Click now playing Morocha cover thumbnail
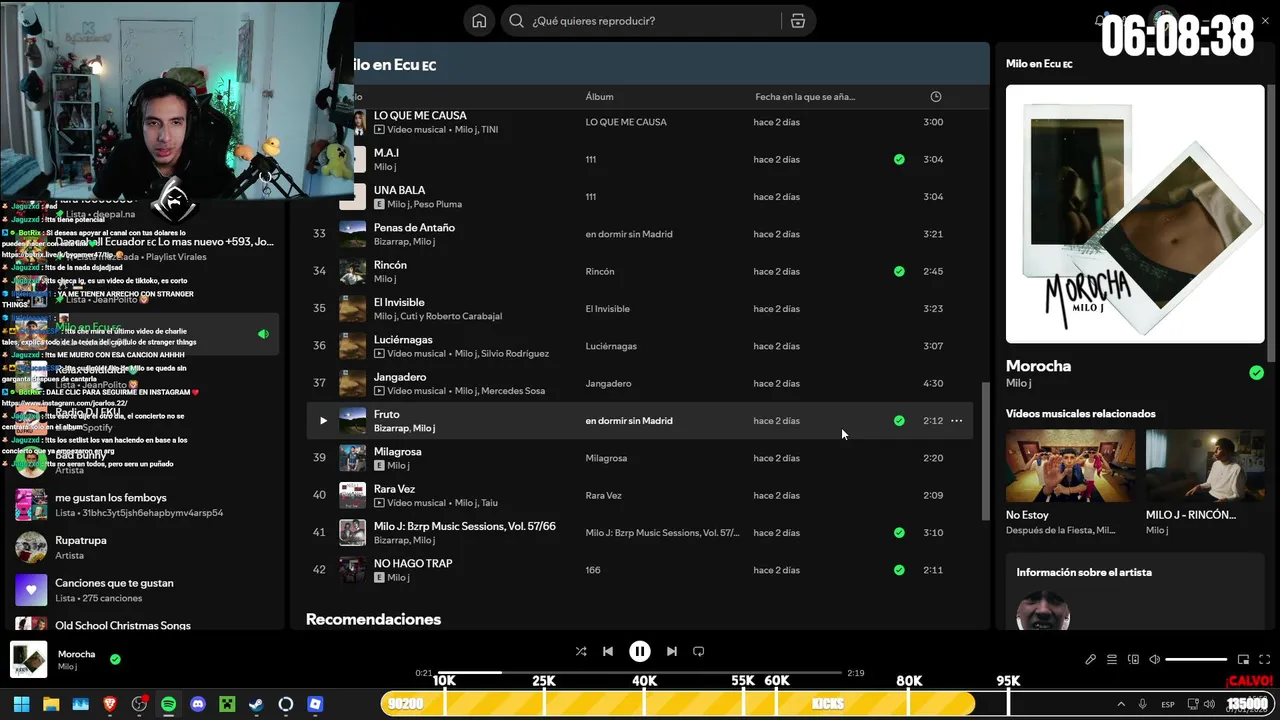 (29, 659)
